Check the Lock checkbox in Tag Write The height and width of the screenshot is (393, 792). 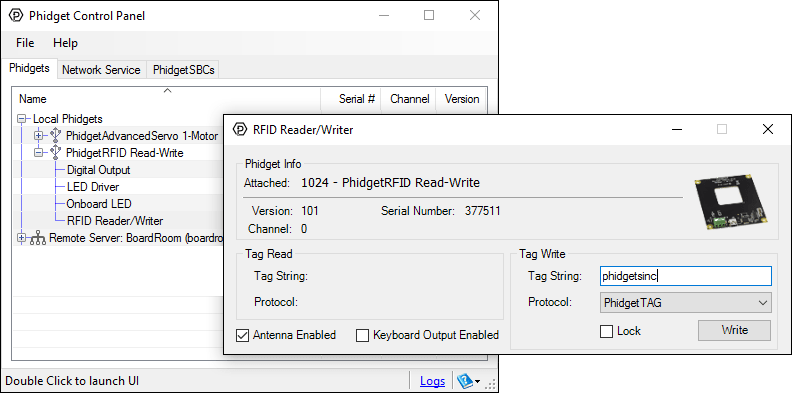tap(606, 331)
